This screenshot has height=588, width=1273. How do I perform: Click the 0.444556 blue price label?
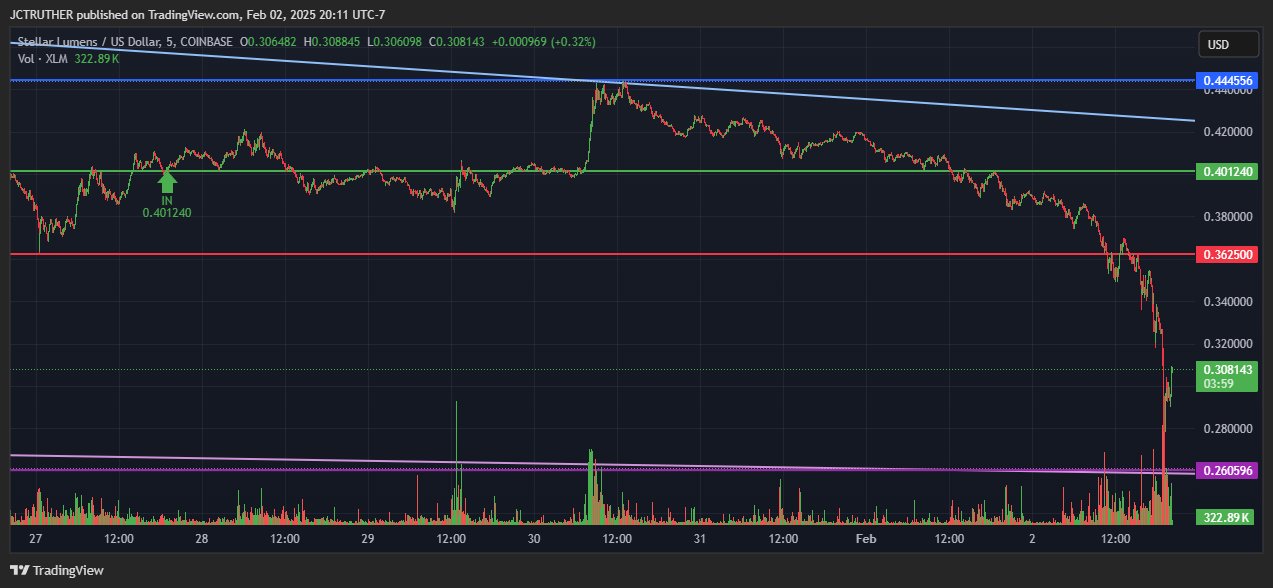pyautogui.click(x=1226, y=80)
